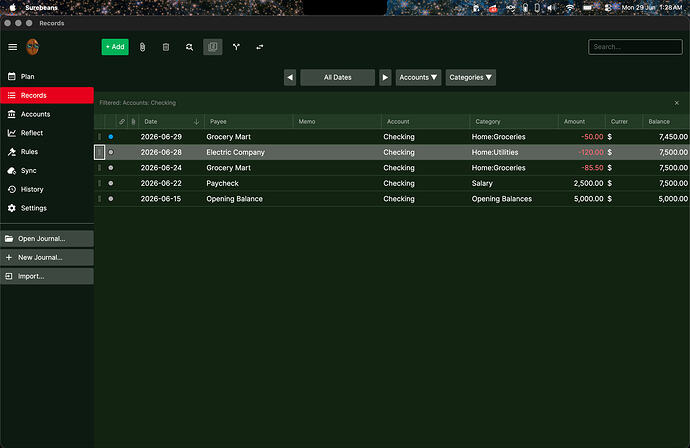Click the Opening Balance payee cell
The width and height of the screenshot is (690, 448).
click(x=248, y=199)
